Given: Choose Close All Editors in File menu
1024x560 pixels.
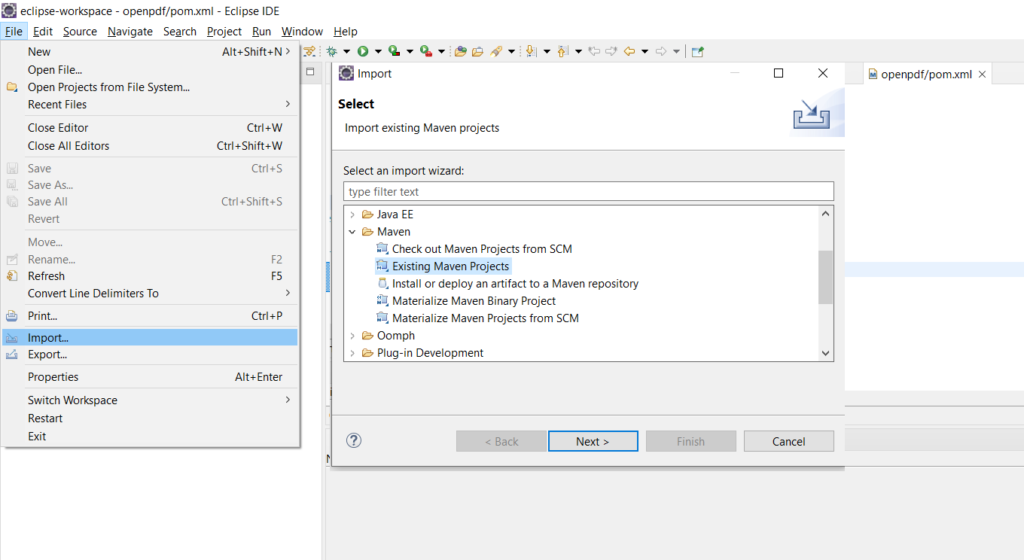Looking at the screenshot, I should pyautogui.click(x=150, y=146).
